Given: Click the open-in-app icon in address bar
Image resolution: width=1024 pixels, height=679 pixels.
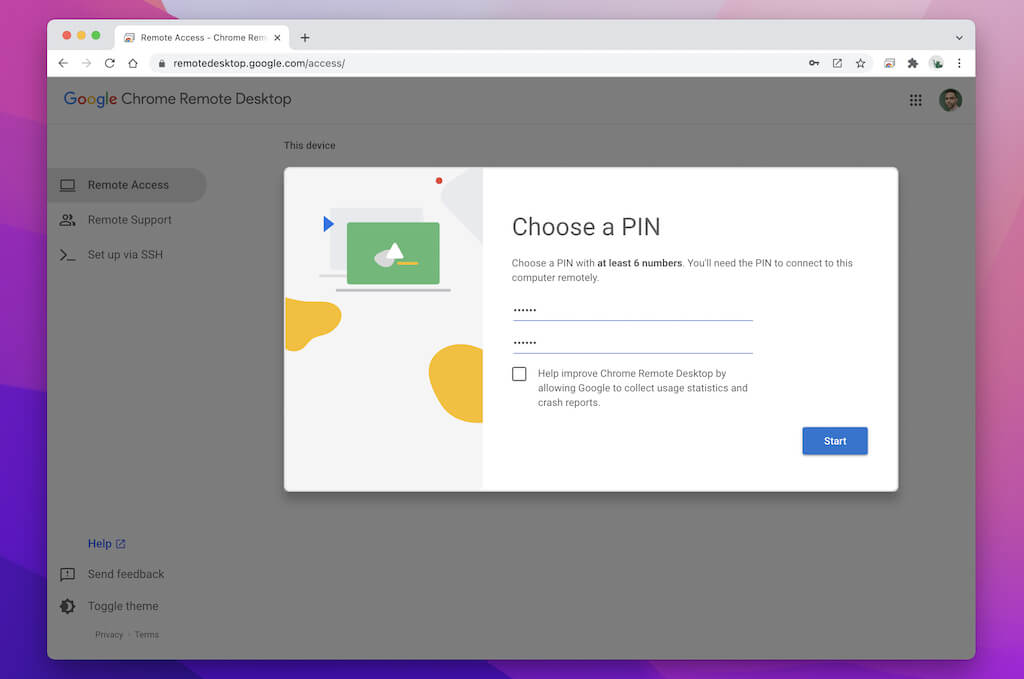Looking at the screenshot, I should (837, 63).
